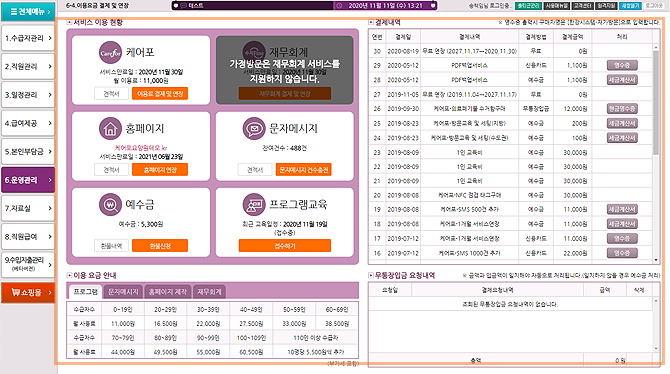Expand the 7.자료실 sidebar menu
This screenshot has height=374, width=670.
(x=28, y=208)
